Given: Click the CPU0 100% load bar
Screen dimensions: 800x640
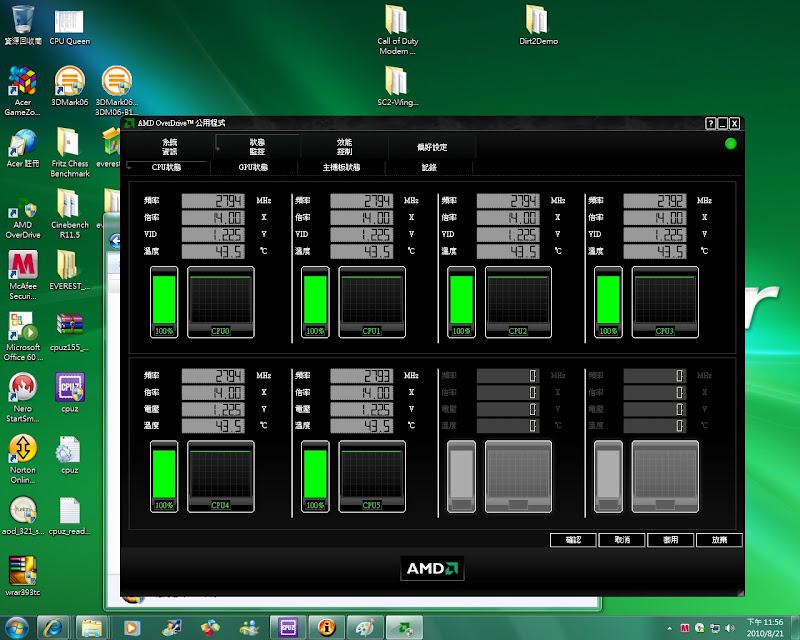Looking at the screenshot, I should (164, 302).
